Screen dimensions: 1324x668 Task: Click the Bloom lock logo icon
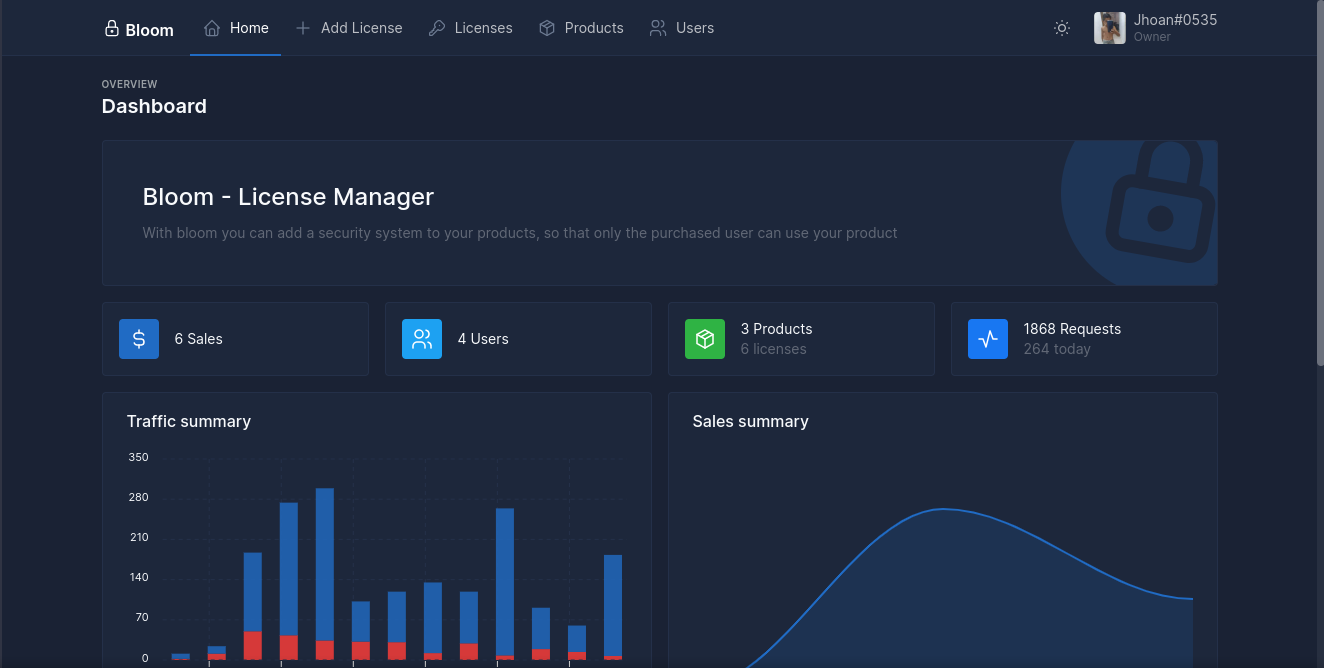[112, 29]
